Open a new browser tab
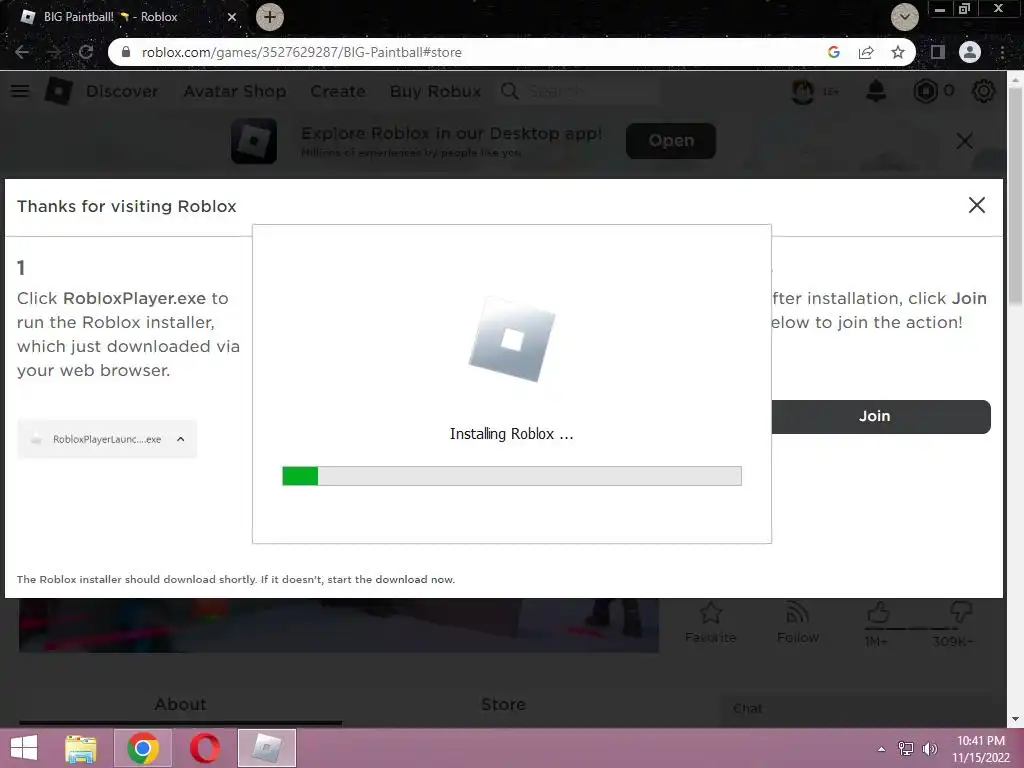Viewport: 1024px width, 768px height. (x=270, y=17)
